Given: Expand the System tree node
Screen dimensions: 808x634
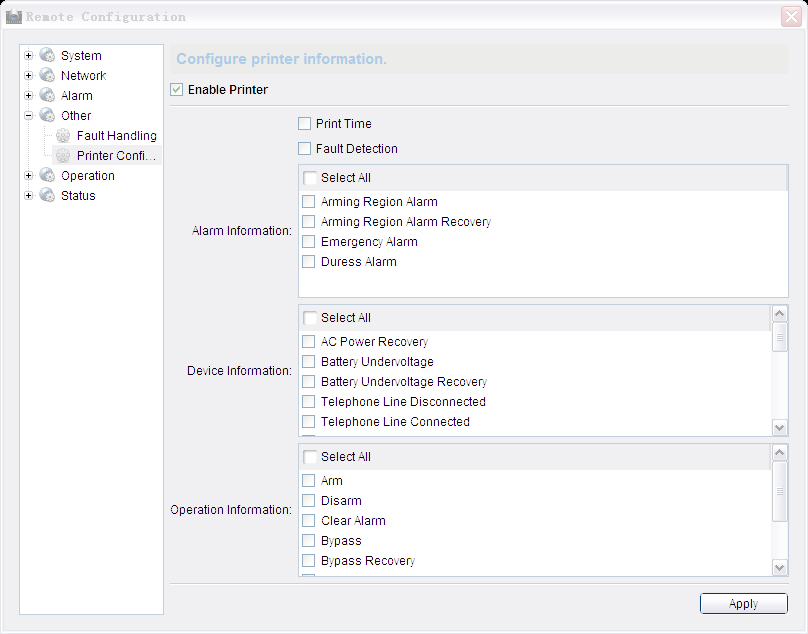Looking at the screenshot, I should (x=29, y=56).
